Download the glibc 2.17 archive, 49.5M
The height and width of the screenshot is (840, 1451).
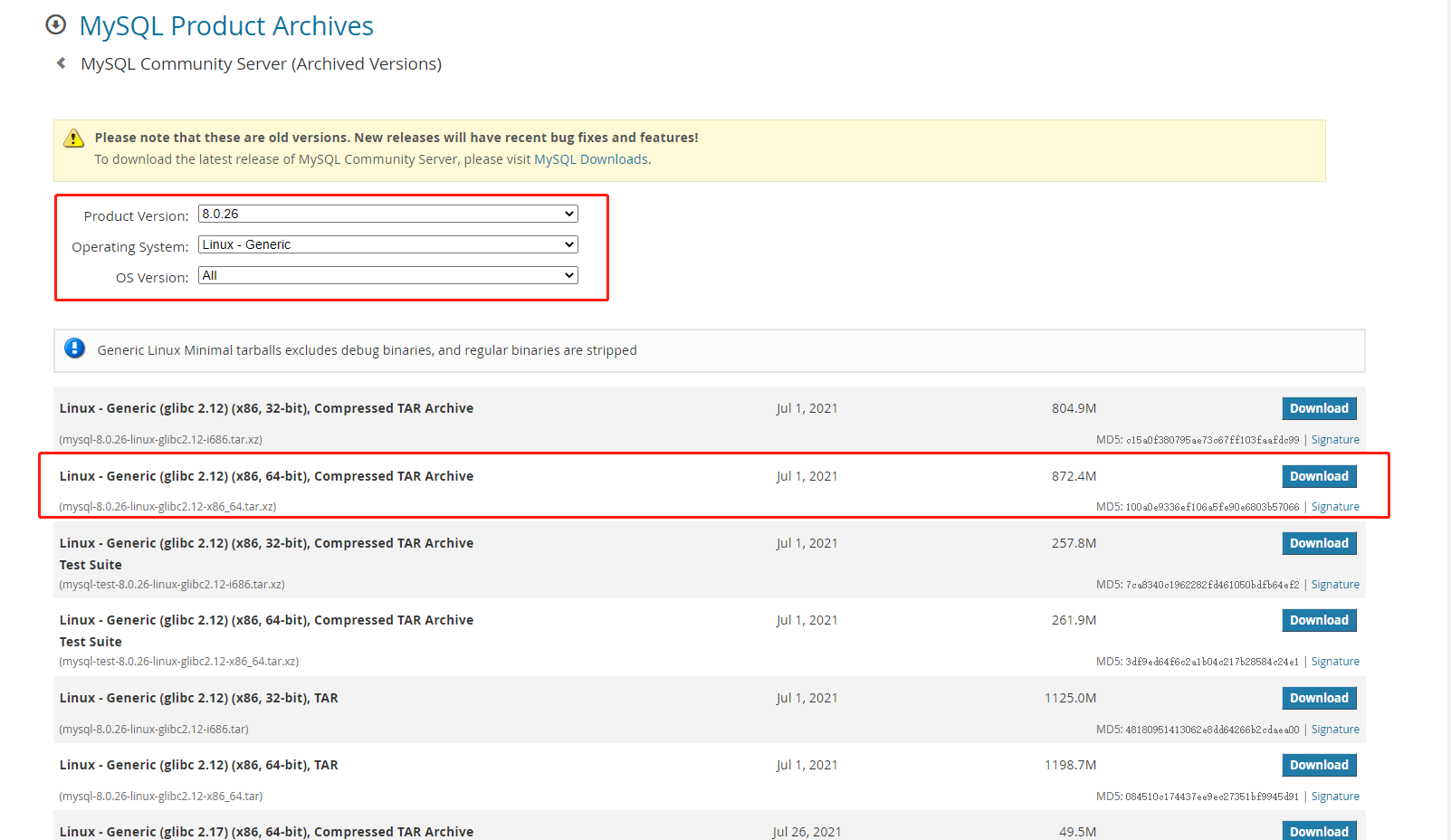pyautogui.click(x=1319, y=831)
